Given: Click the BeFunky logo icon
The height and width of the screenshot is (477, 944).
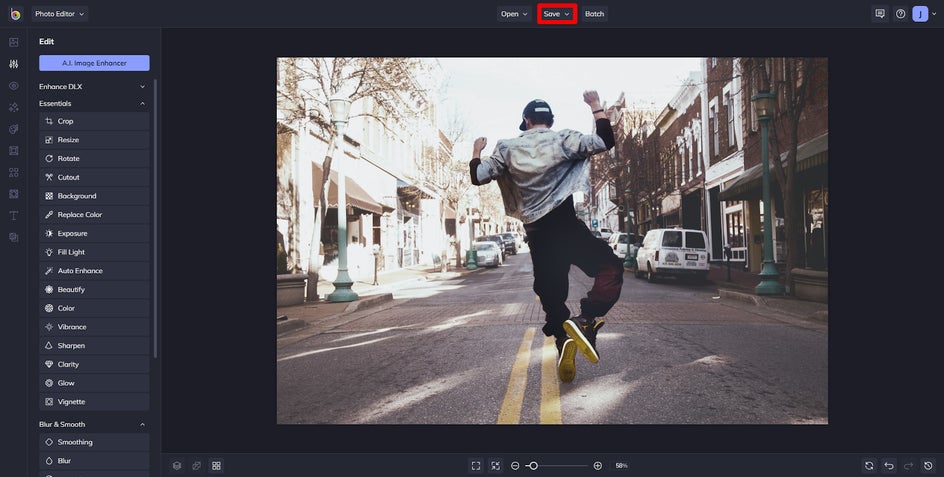Looking at the screenshot, I should tap(15, 14).
